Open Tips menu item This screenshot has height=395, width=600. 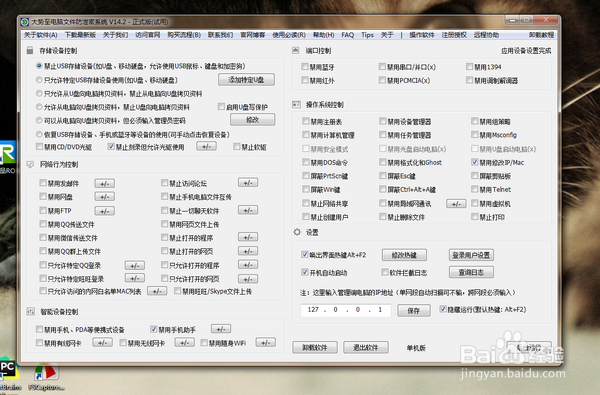click(x=367, y=35)
